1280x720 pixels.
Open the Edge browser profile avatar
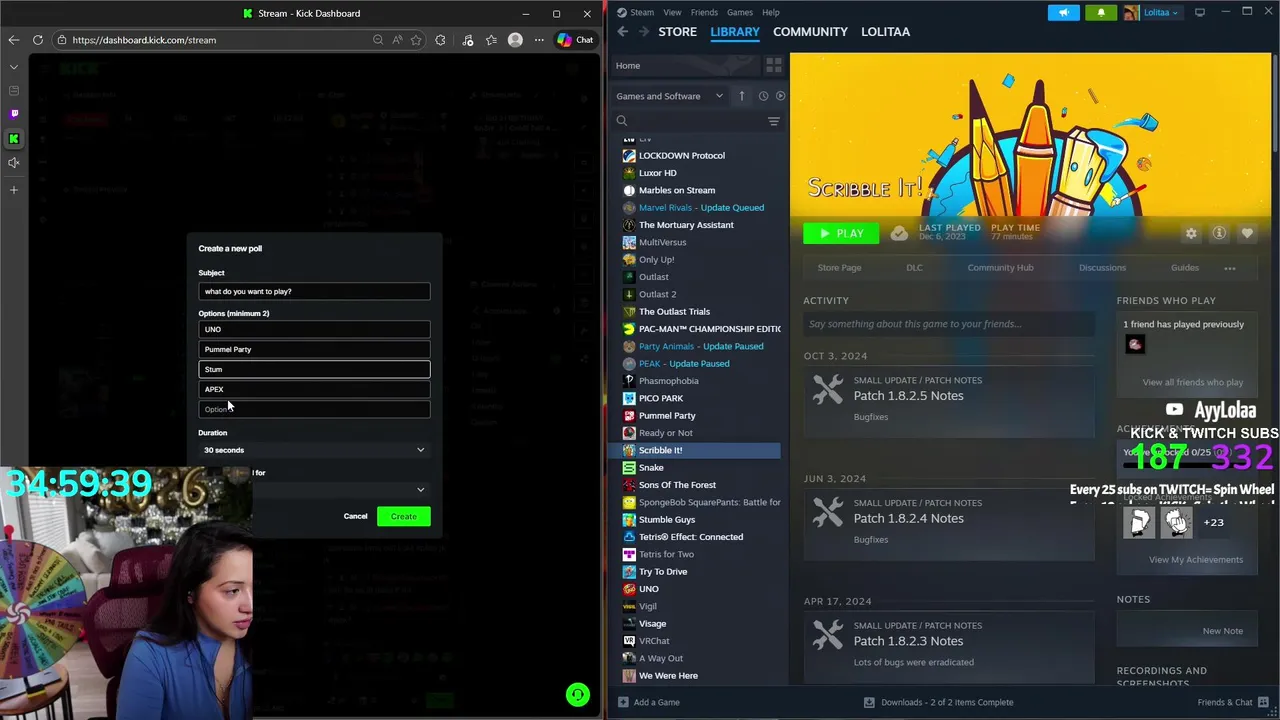coord(515,40)
